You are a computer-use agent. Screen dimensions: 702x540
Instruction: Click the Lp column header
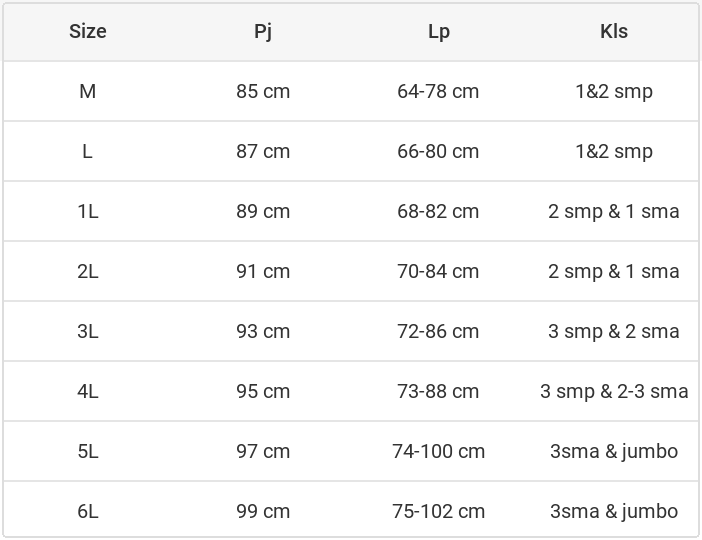(438, 31)
